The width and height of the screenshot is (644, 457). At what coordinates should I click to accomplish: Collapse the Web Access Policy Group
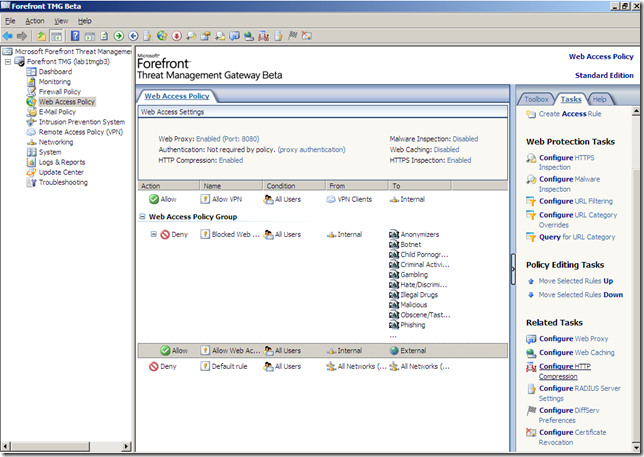point(142,216)
